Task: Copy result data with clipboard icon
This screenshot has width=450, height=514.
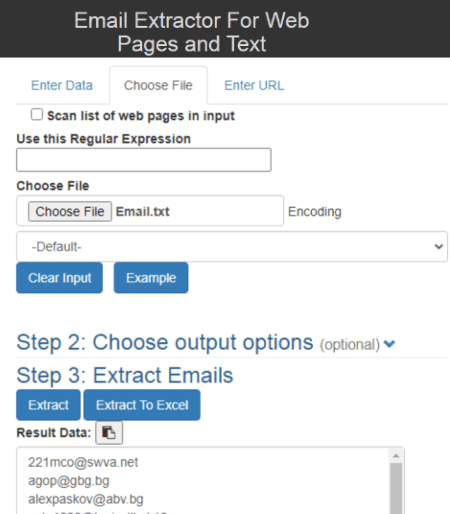Action: tap(109, 433)
